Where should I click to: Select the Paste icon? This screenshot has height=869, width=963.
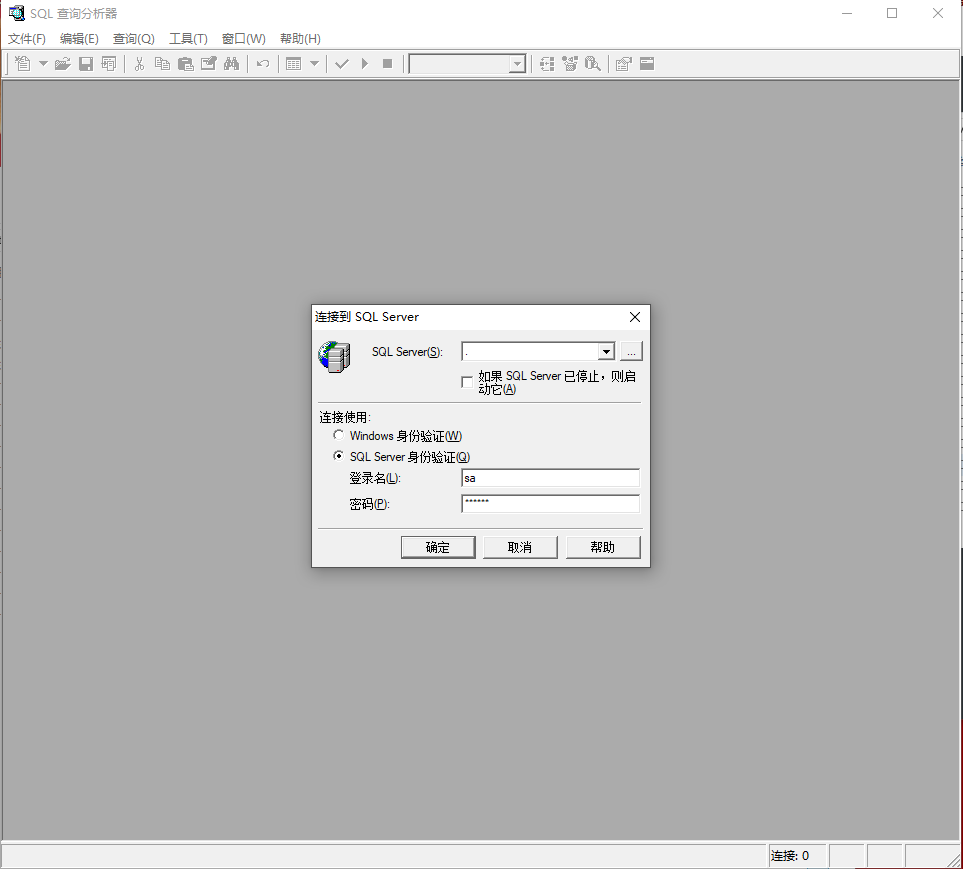pos(185,63)
